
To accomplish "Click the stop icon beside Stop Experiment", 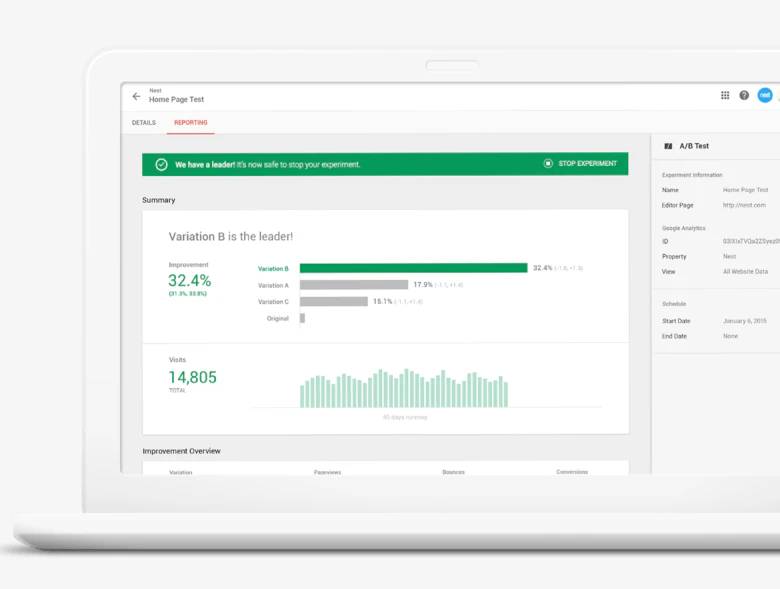I will [548, 164].
